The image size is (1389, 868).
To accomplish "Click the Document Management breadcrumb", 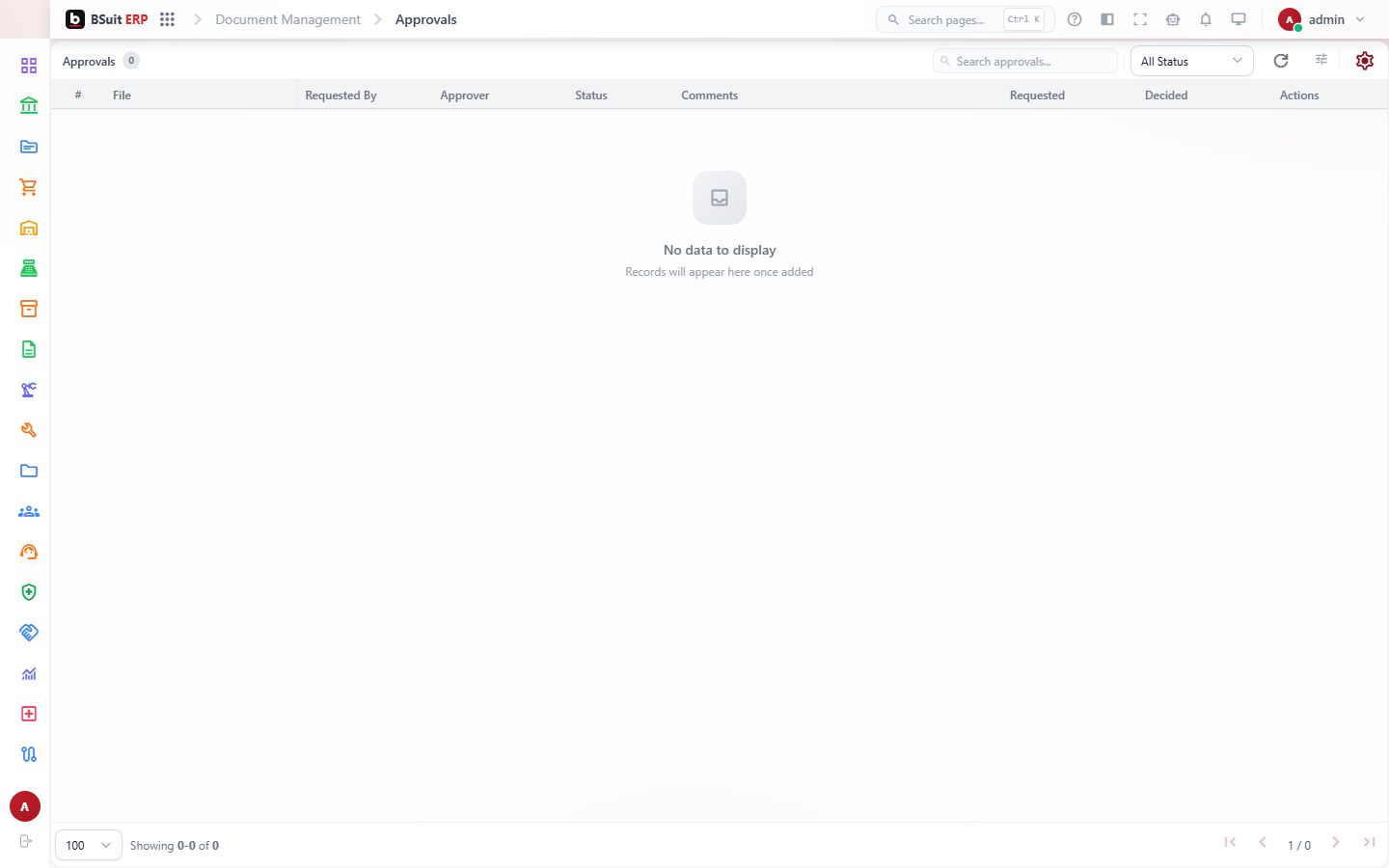I will pyautogui.click(x=287, y=19).
